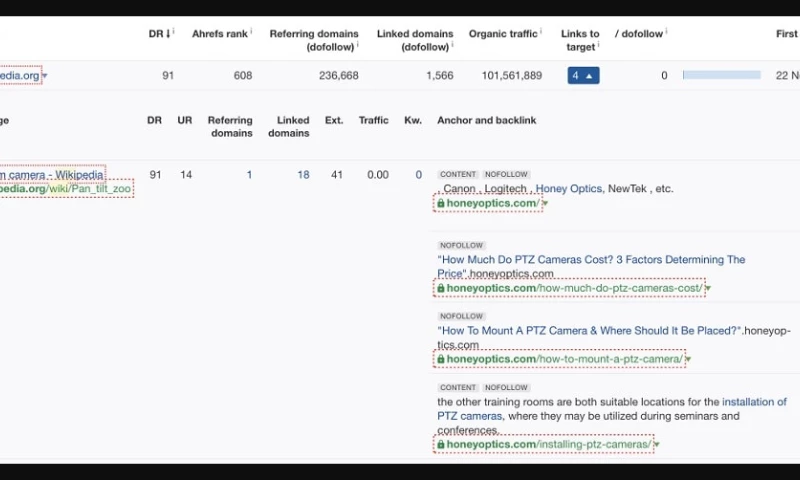800x480 pixels.
Task: Click referring domains value 236,668
Action: click(x=339, y=75)
